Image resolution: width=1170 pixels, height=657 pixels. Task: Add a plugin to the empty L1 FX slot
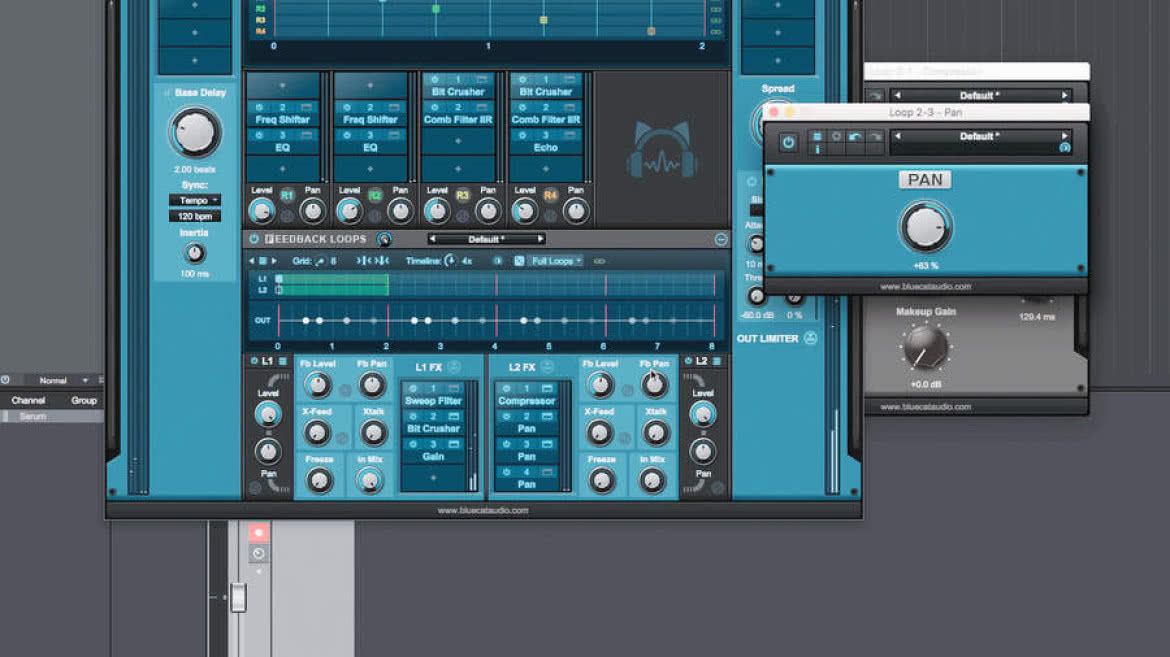tap(434, 478)
